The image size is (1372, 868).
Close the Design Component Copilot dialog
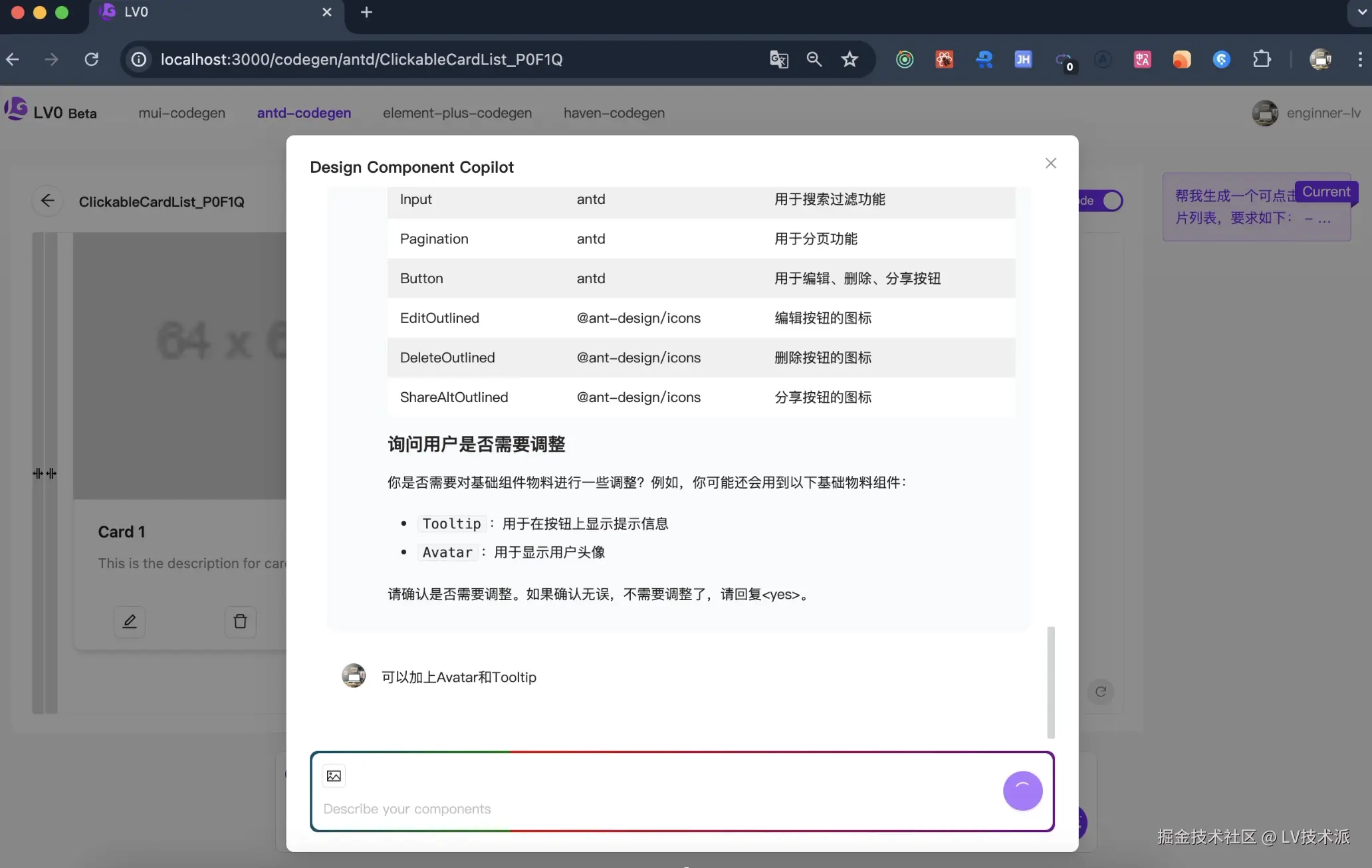[1050, 163]
